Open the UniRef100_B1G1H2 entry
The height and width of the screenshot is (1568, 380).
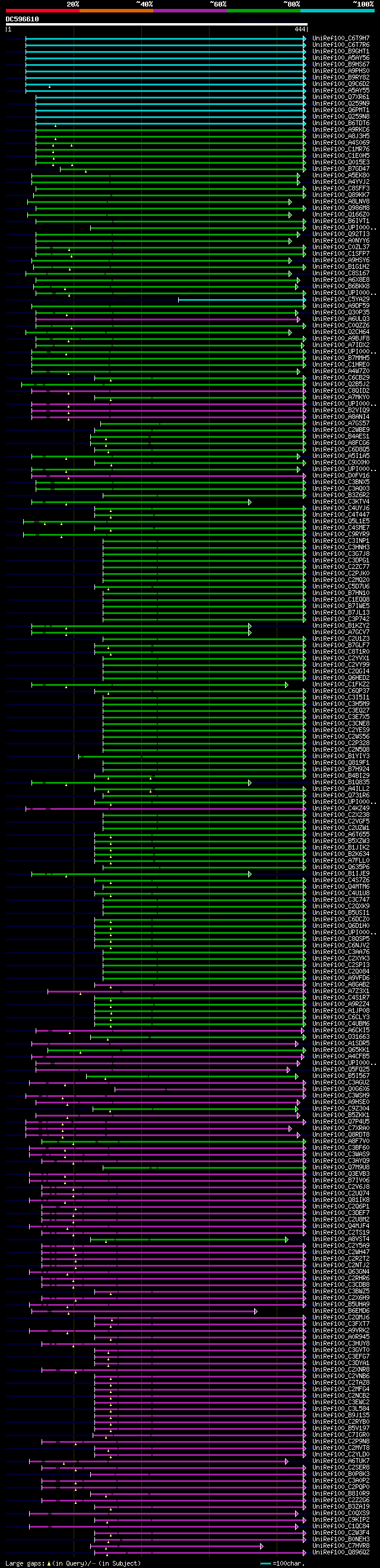pyautogui.click(x=340, y=266)
